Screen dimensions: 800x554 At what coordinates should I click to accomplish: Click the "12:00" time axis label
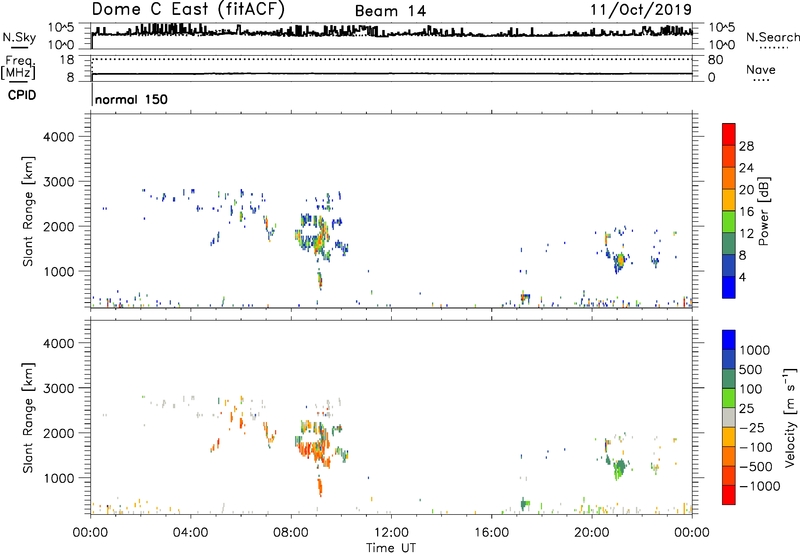pos(391,533)
